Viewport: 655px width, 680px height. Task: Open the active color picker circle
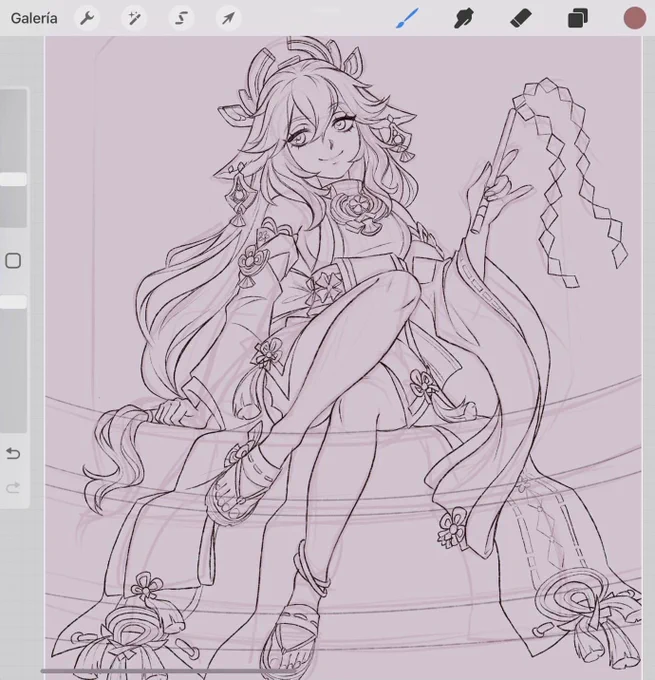coord(635,18)
